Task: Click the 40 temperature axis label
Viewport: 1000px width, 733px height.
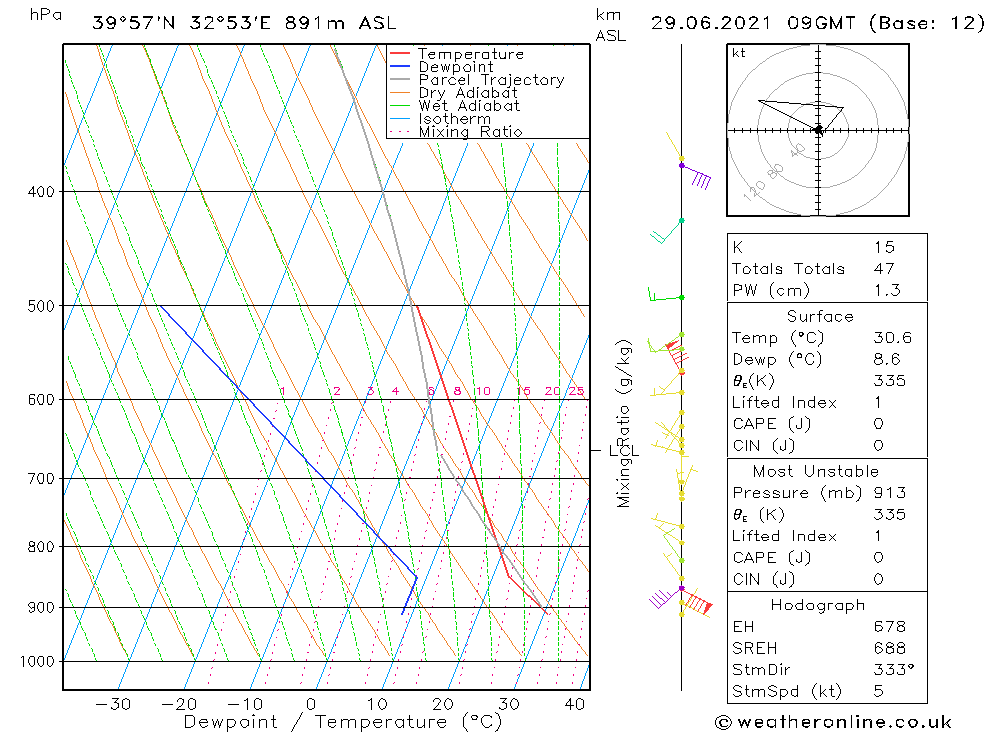Action: tap(575, 704)
